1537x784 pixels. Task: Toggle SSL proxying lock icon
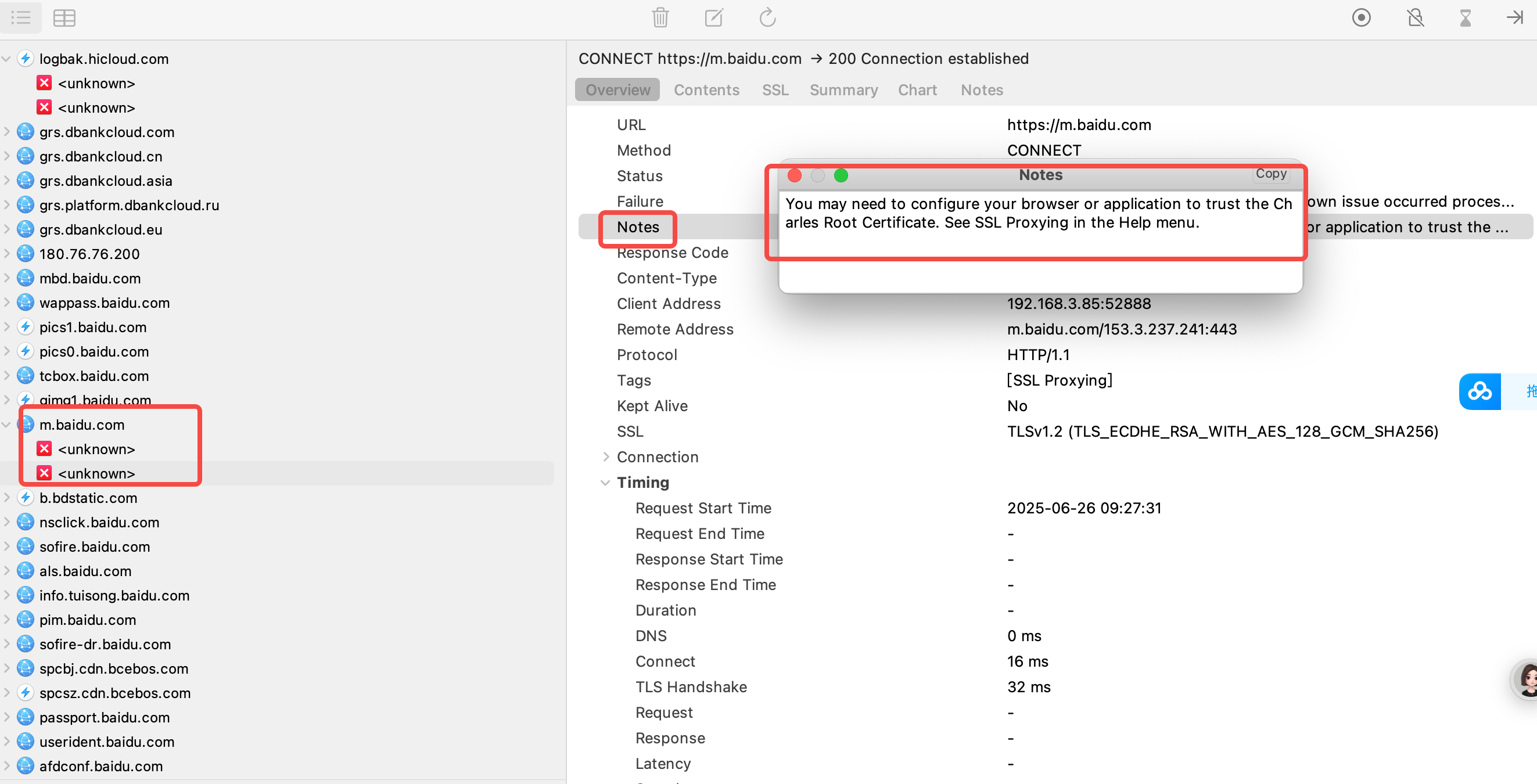[1415, 18]
